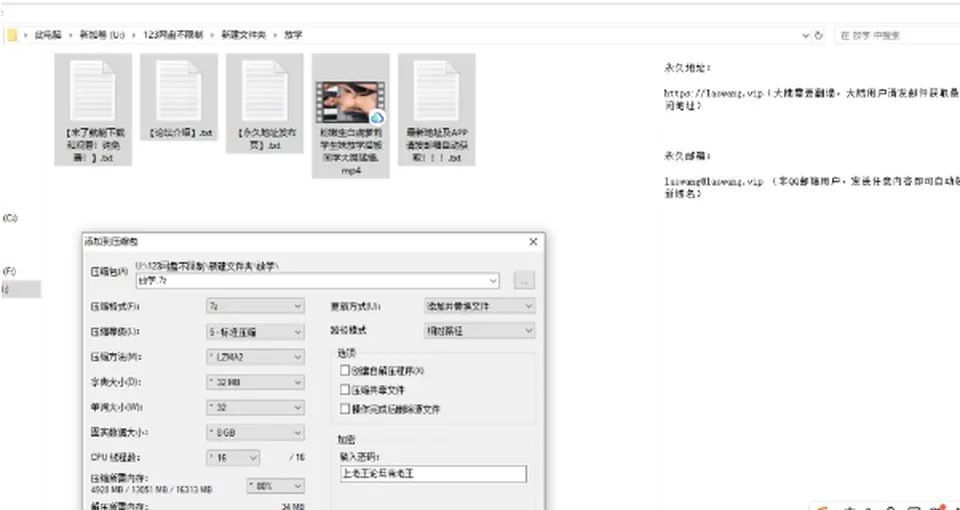Click the 压缩前需内存 memory usage text
This screenshot has width=960, height=510.
151,484
